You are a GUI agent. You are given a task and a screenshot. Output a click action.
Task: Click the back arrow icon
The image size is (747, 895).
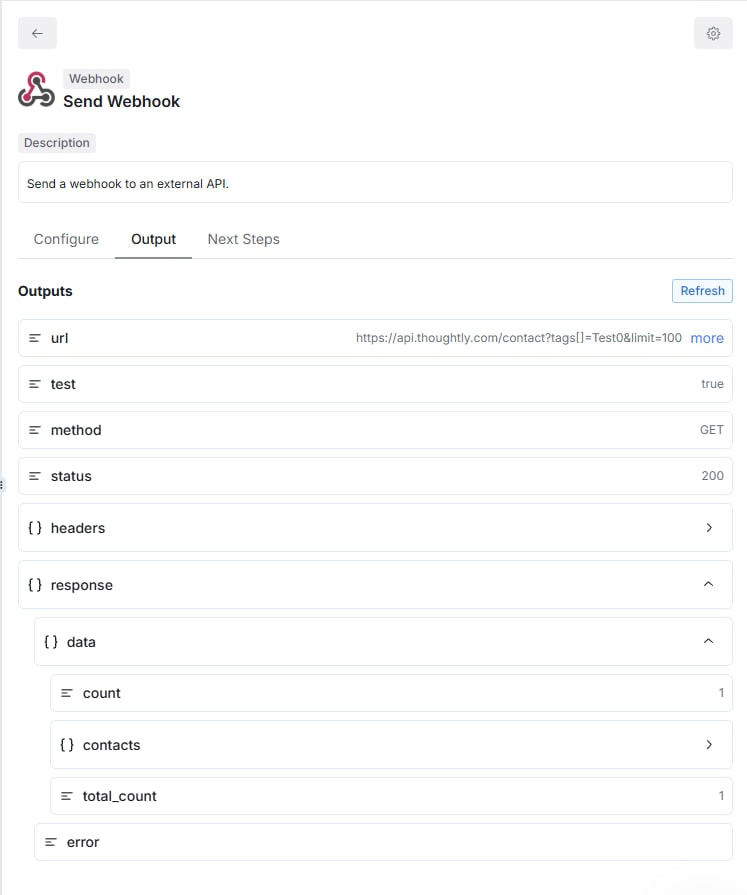point(36,33)
